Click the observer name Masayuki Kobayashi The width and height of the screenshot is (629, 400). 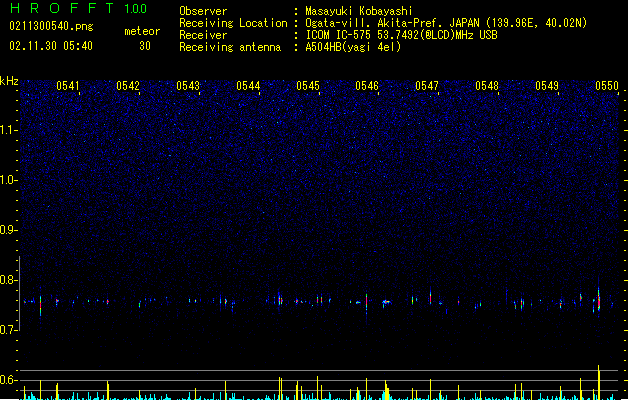[359, 11]
